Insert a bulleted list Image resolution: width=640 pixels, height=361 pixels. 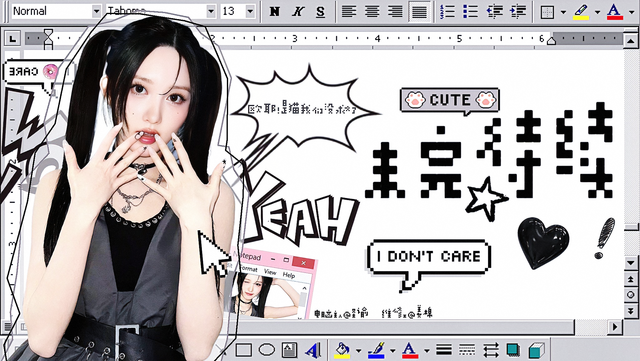click(471, 11)
